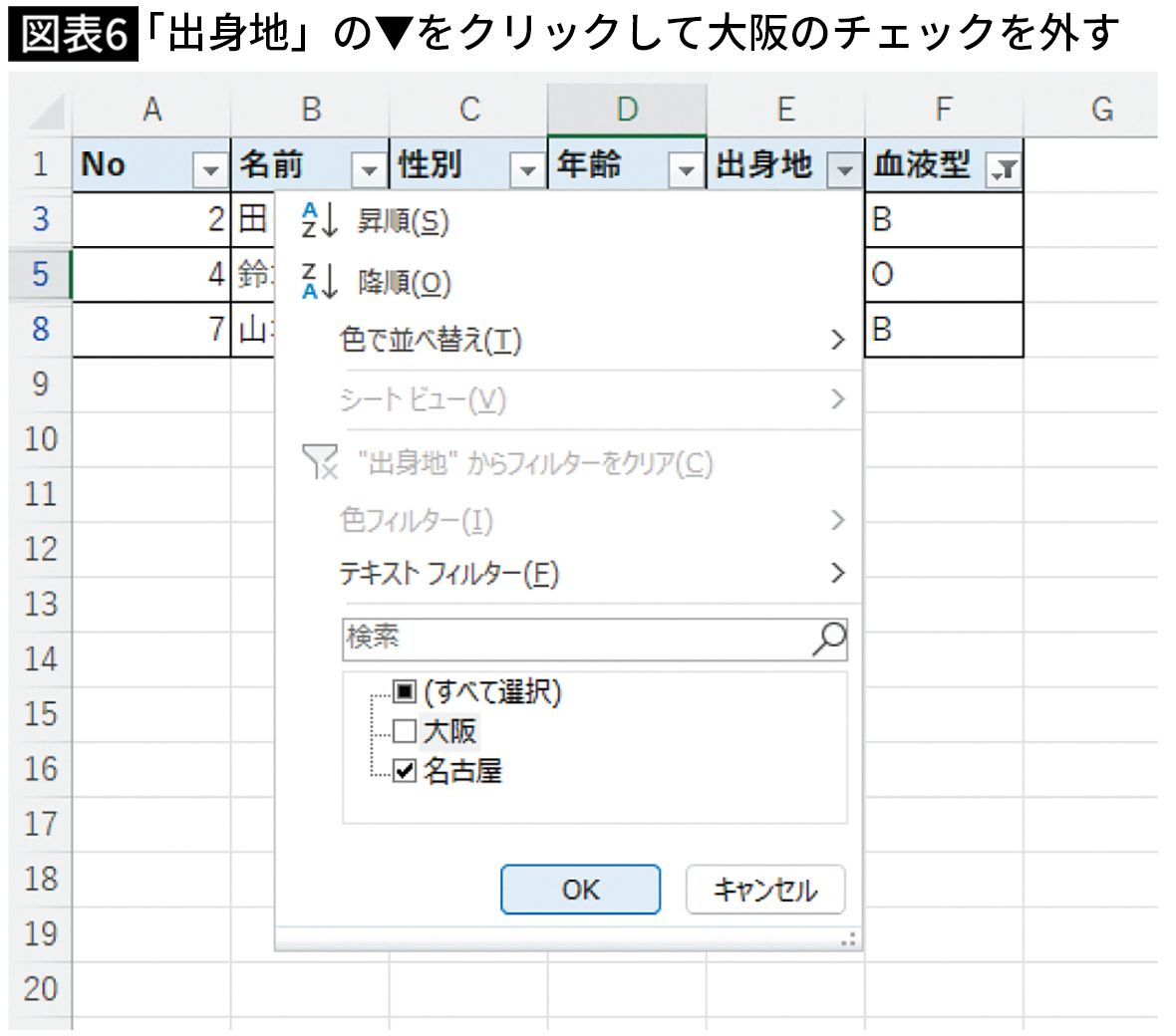This screenshot has width=1176, height=1036.
Task: Open the No column filter dropdown
Action: point(210,170)
